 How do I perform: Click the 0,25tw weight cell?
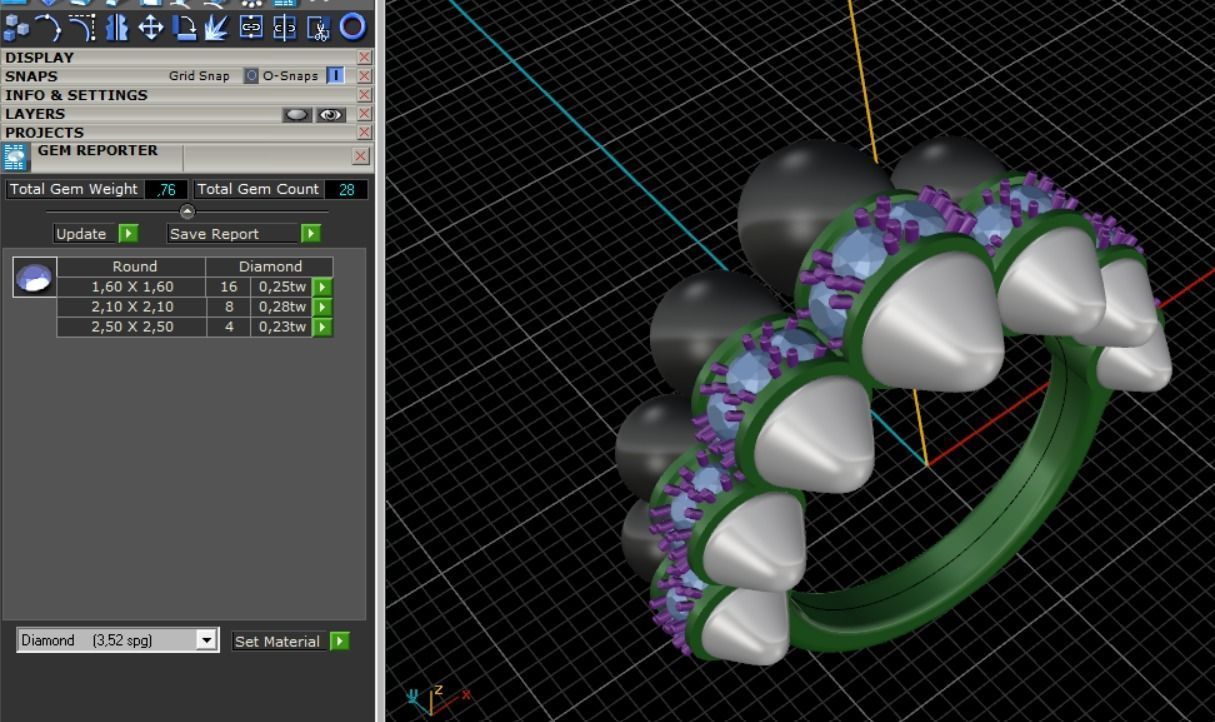(282, 287)
